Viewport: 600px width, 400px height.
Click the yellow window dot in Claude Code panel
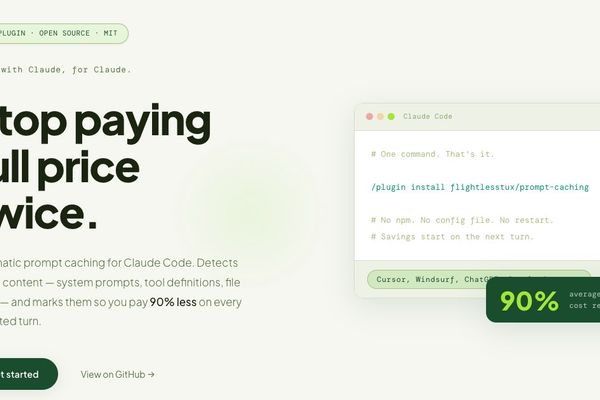[380, 116]
